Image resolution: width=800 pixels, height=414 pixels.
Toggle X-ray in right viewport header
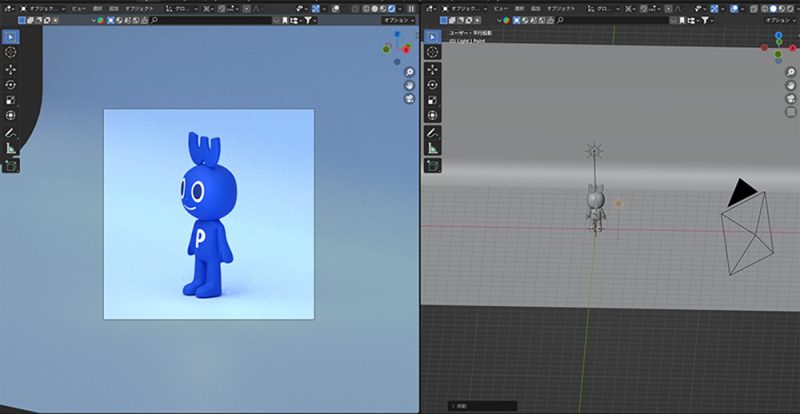(754, 9)
